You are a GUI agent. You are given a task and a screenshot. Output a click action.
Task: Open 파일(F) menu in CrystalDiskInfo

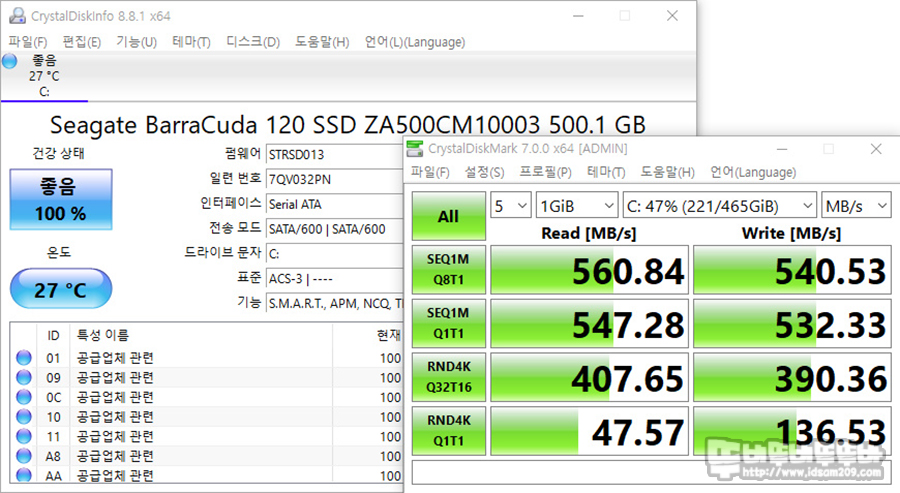click(28, 42)
